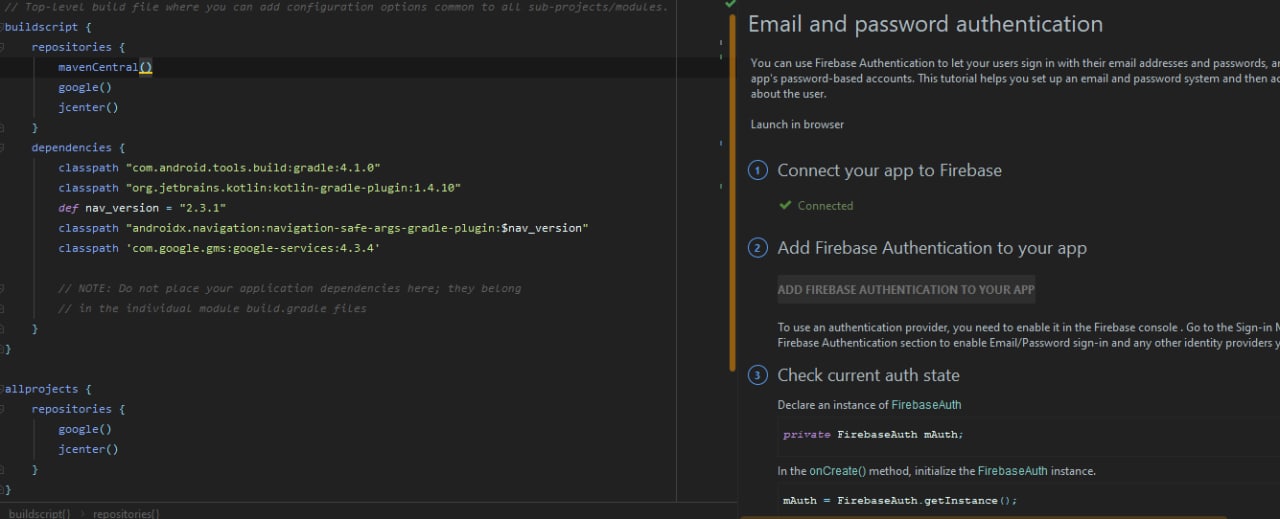
Task: Click the green inspection checkmark above the editor
Action: tap(730, 4)
